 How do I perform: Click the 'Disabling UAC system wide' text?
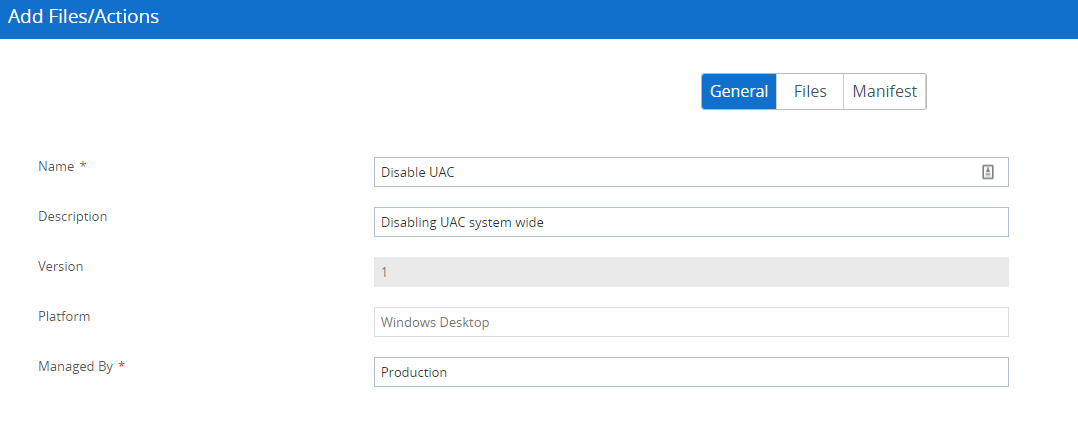[462, 222]
